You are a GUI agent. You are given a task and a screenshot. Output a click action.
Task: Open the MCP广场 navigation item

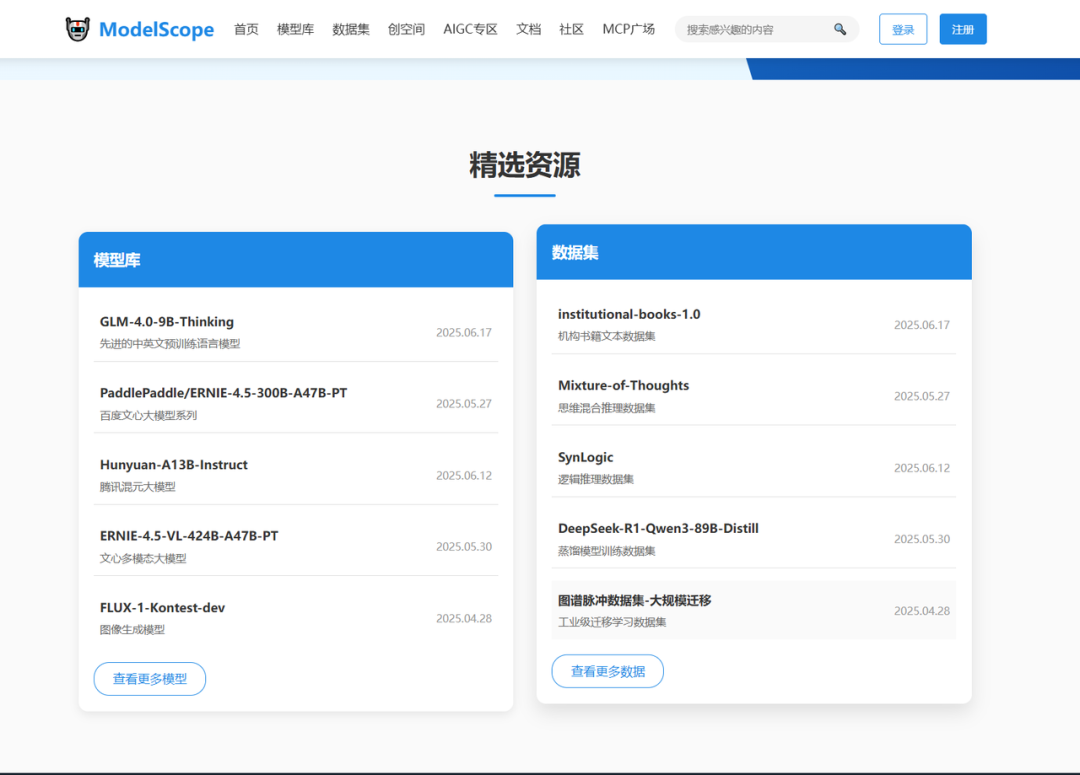pos(628,29)
